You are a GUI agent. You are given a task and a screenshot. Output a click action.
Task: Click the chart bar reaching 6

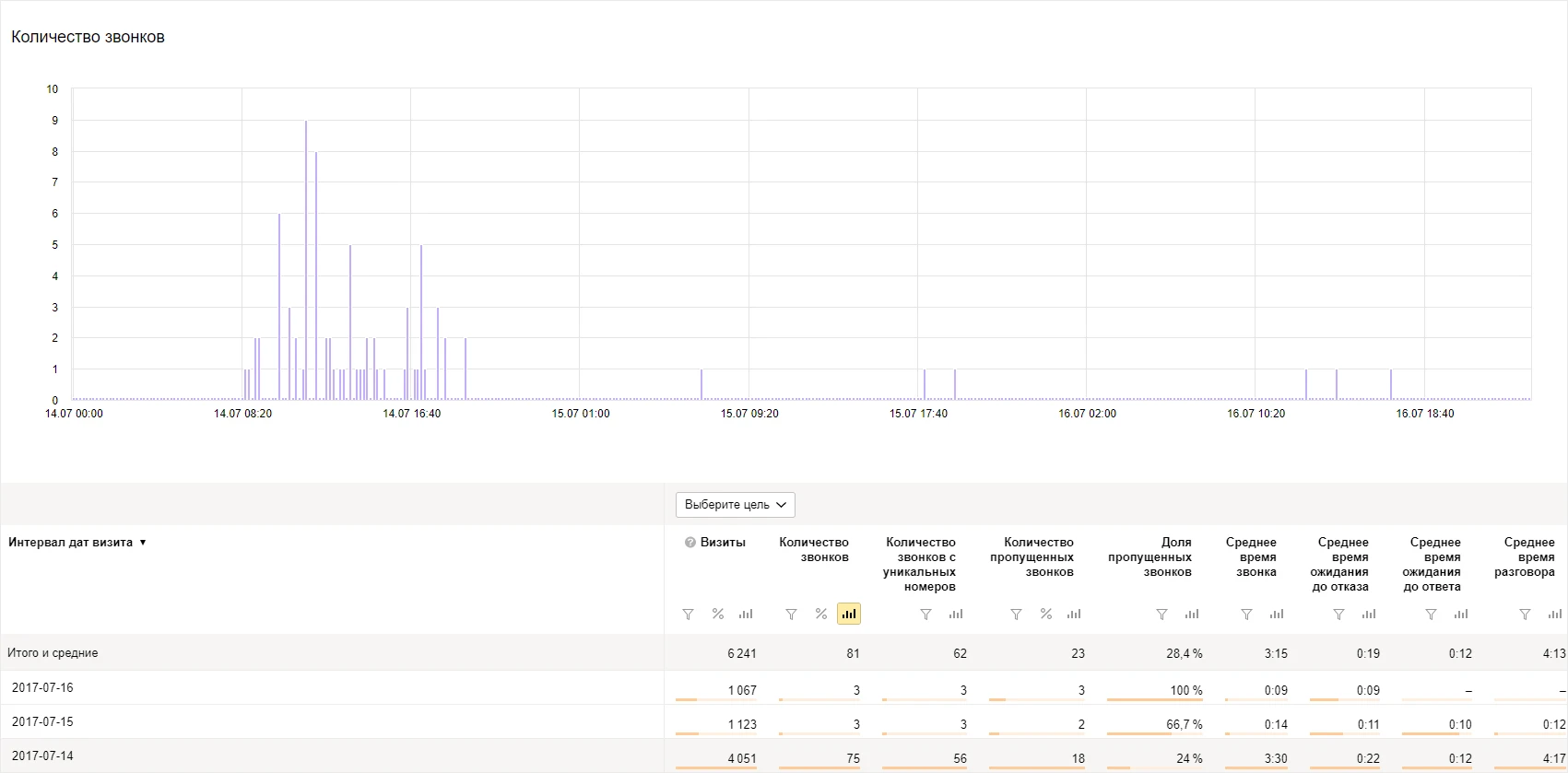pos(279,307)
